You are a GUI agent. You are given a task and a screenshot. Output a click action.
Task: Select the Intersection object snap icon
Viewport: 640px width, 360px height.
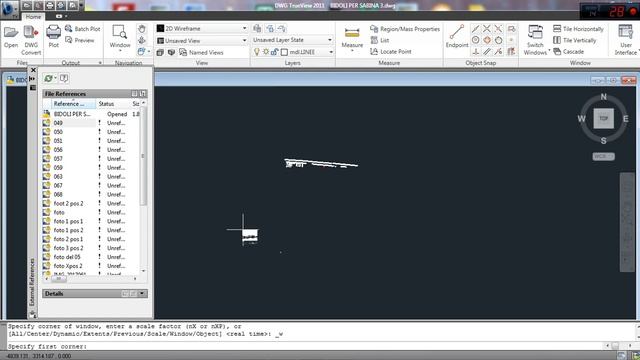(x=487, y=29)
